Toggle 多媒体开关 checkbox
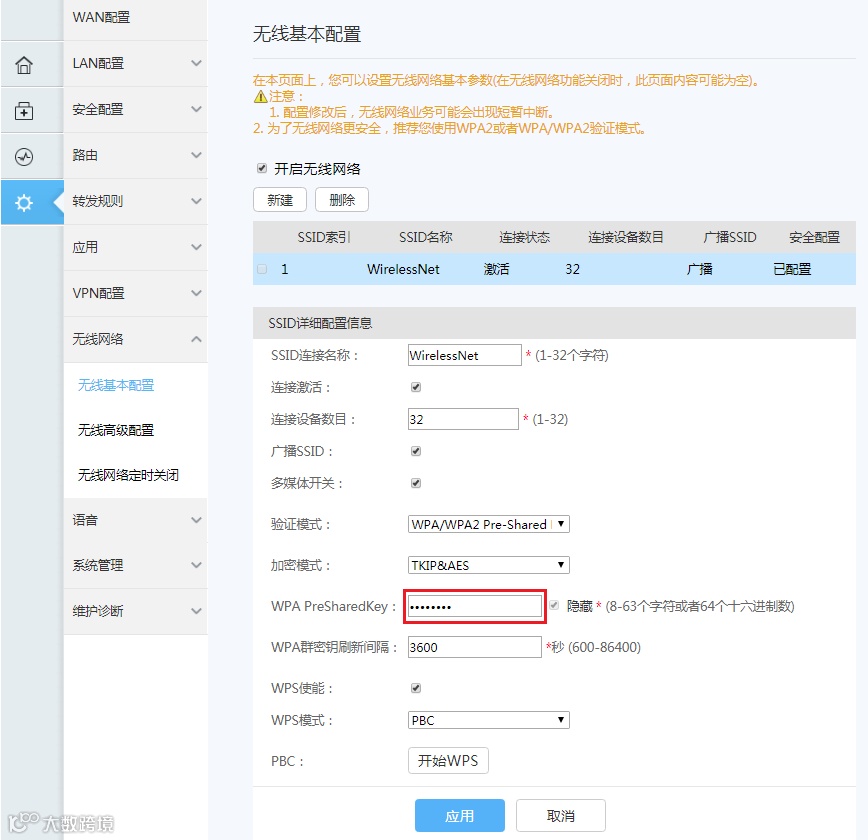 tap(416, 483)
